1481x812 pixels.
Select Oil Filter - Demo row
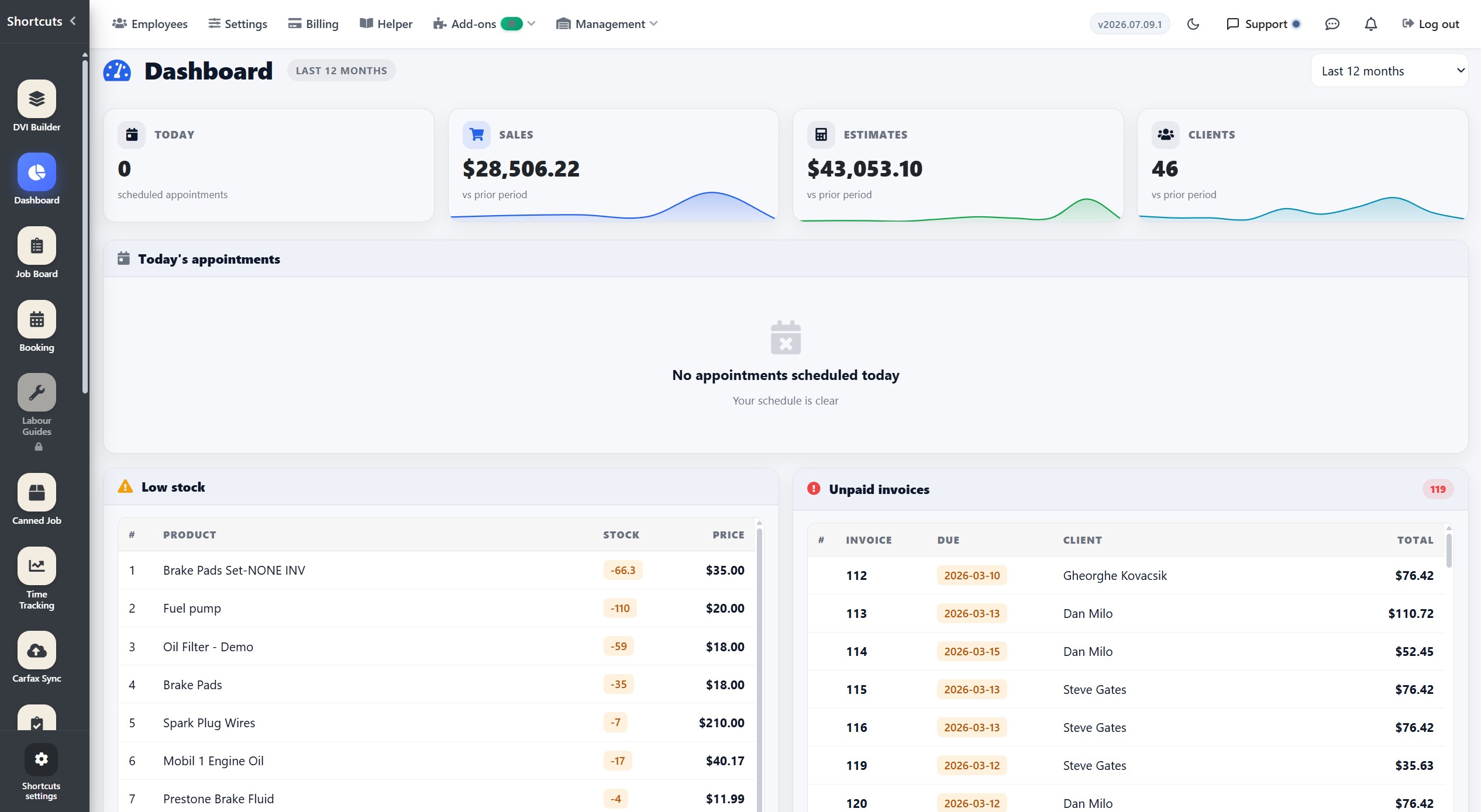click(x=437, y=647)
